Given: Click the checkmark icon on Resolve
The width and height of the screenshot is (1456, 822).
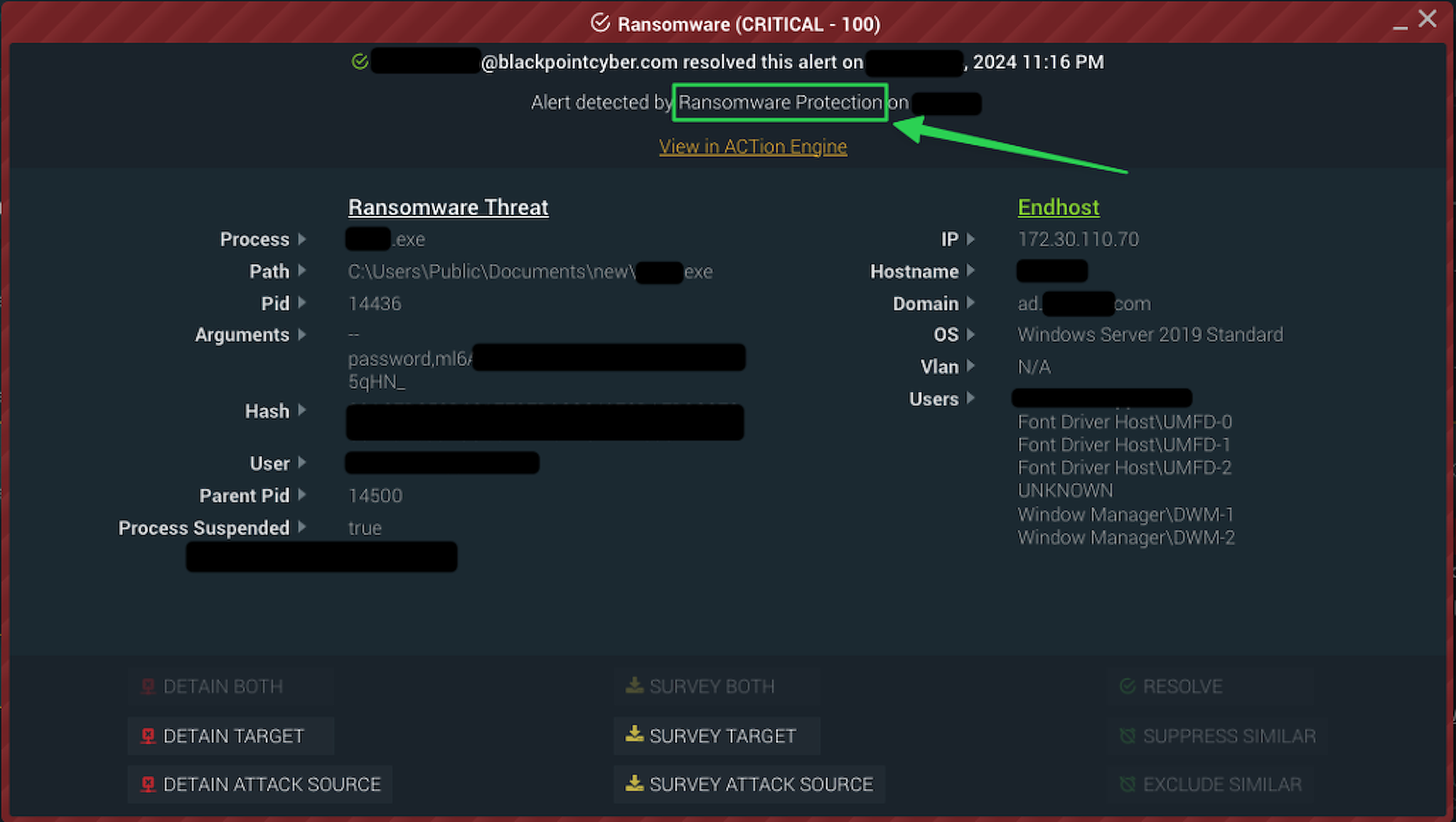Looking at the screenshot, I should tap(1128, 686).
